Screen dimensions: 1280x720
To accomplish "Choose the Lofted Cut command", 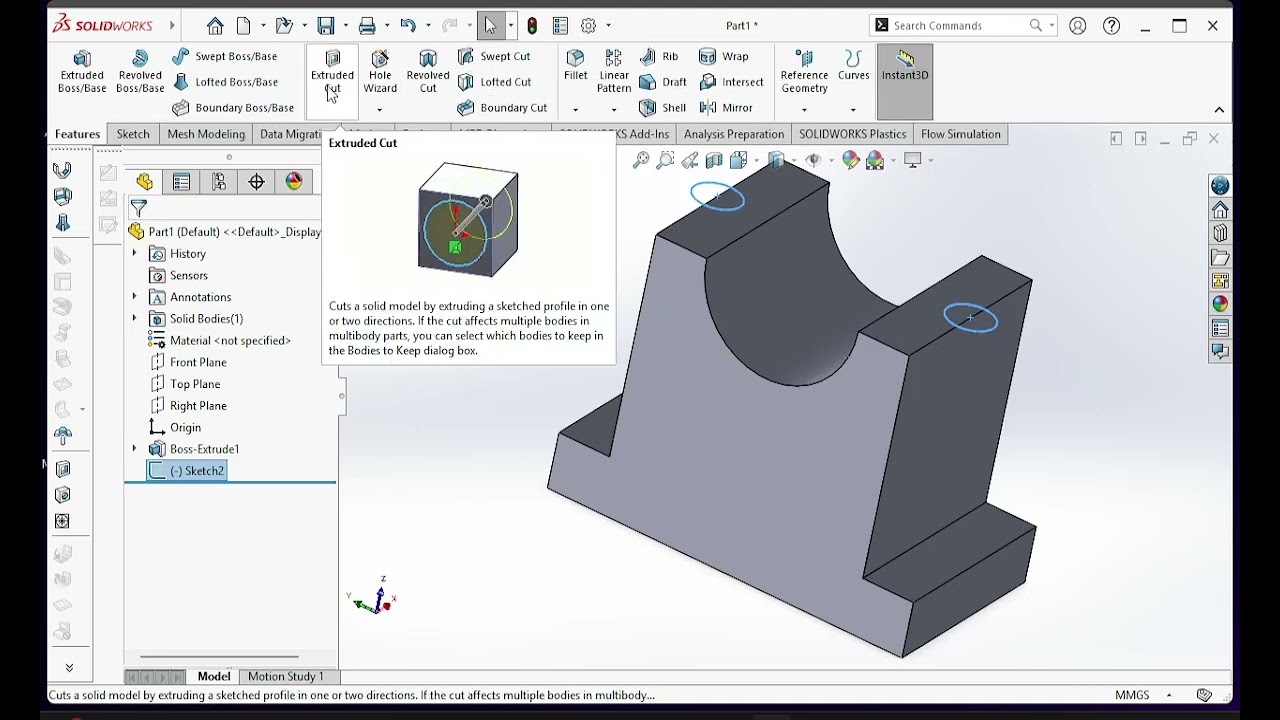I will [x=494, y=82].
